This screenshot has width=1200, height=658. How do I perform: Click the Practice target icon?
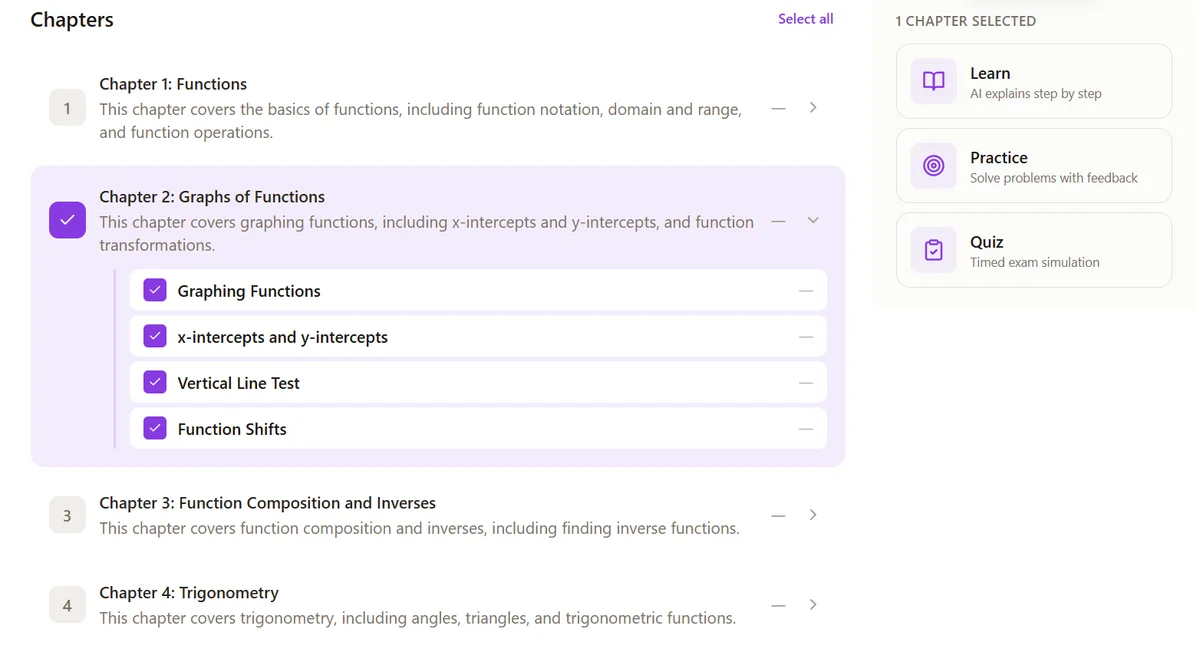tap(933, 165)
